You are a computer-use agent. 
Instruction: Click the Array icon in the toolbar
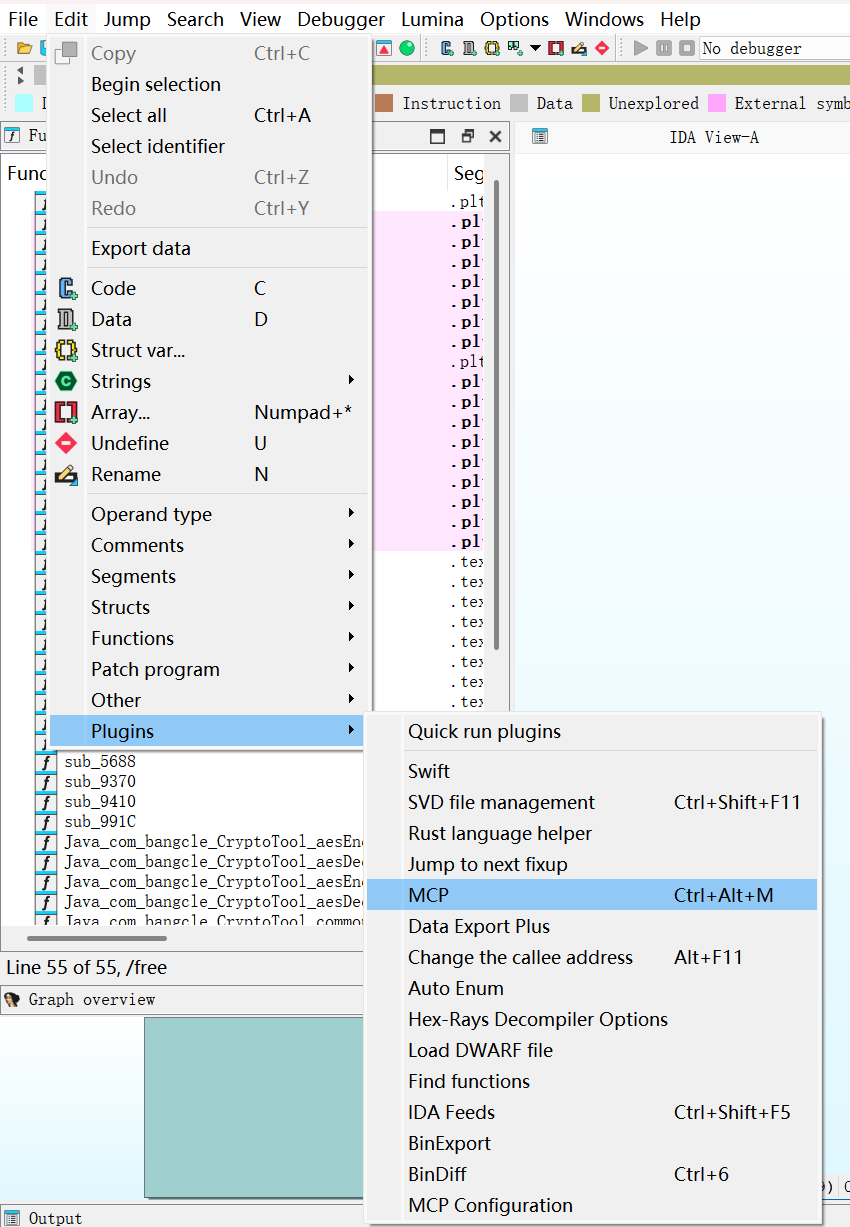tap(556, 48)
